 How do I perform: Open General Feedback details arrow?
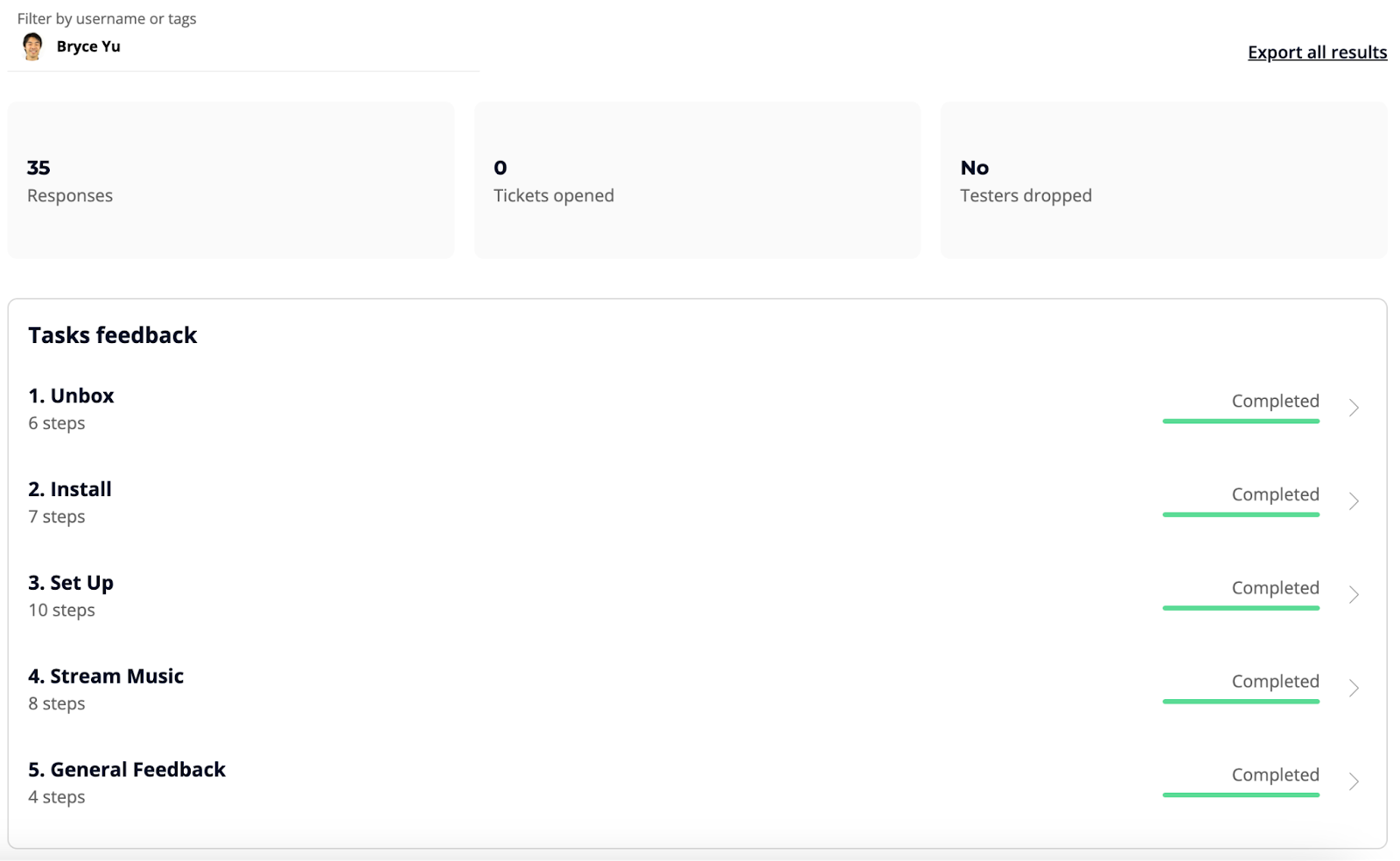coord(1354,781)
